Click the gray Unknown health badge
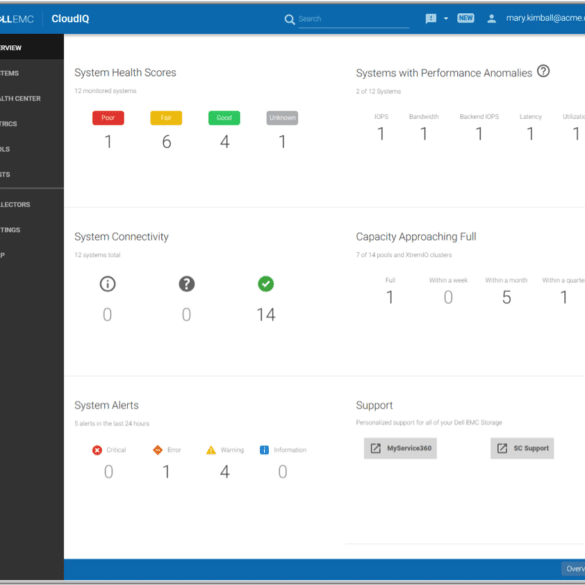The height and width of the screenshot is (585, 585). tap(282, 118)
